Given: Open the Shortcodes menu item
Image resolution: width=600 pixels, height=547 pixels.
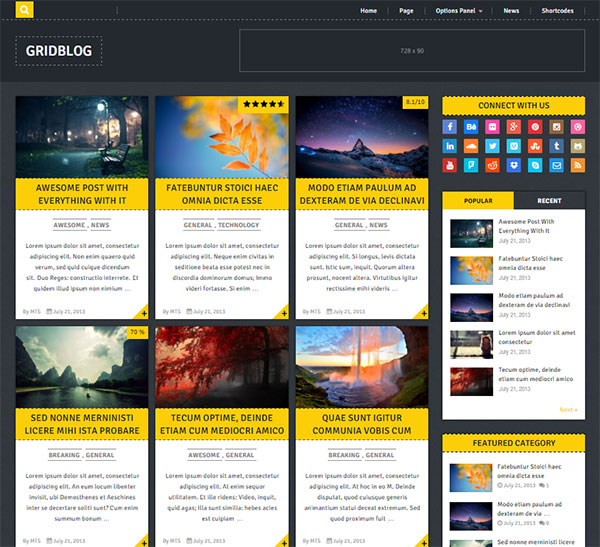Looking at the screenshot, I should pos(557,11).
